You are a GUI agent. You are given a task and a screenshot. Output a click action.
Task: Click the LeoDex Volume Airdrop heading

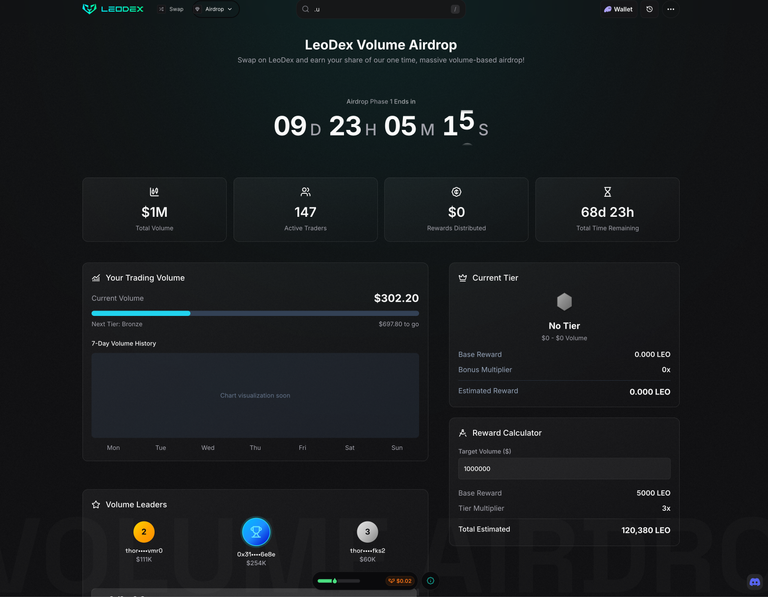coord(381,45)
